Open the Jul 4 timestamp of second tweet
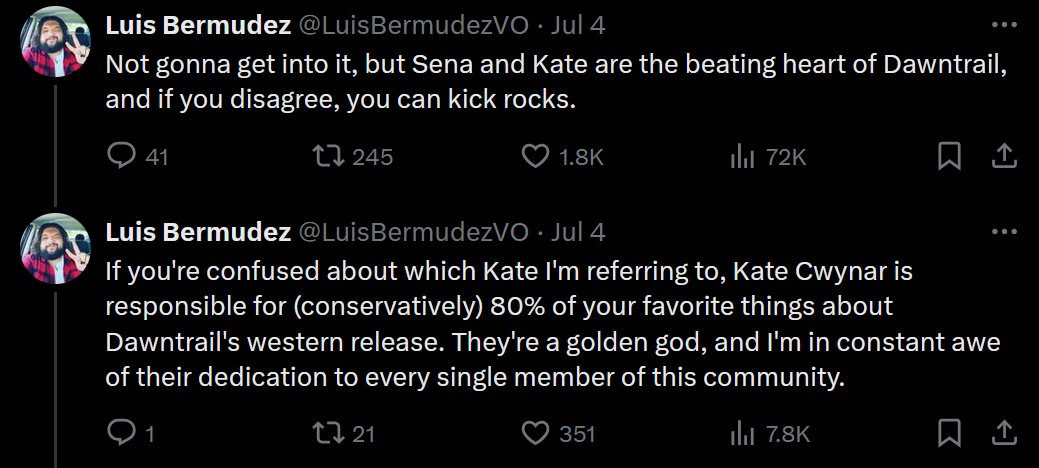Viewport: 1039px width, 468px height. [578, 232]
